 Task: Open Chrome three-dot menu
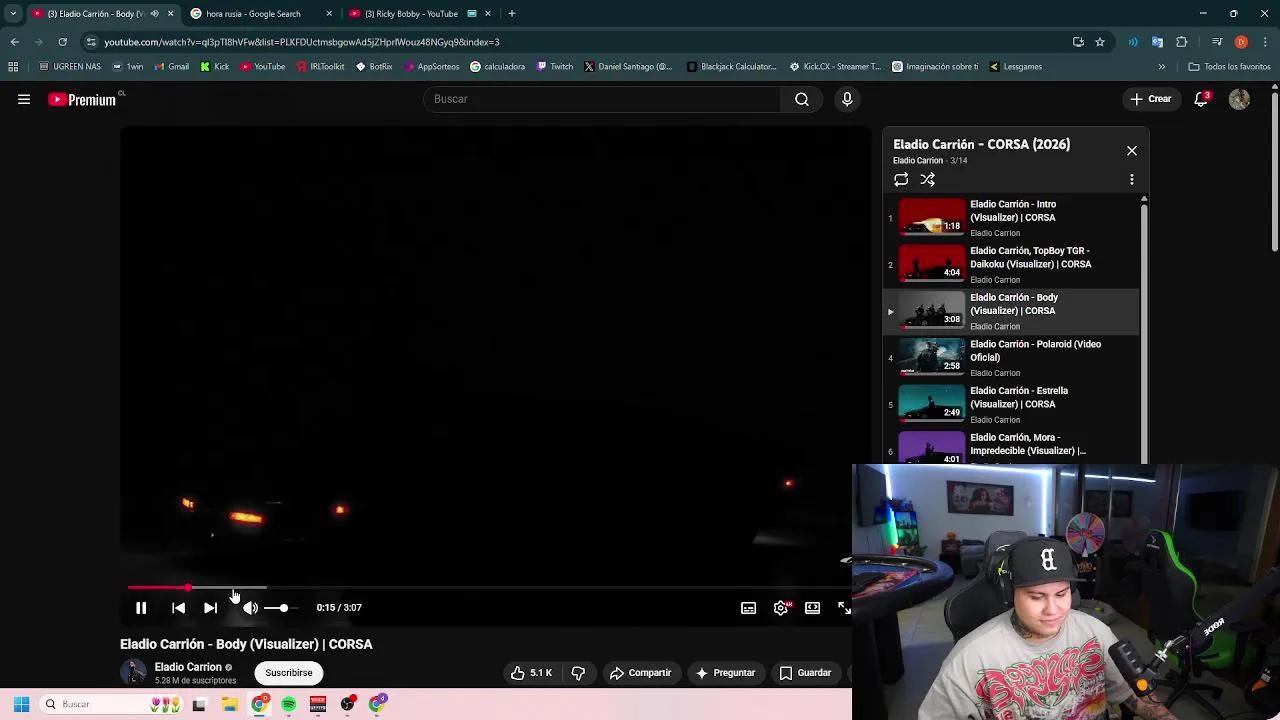click(x=1266, y=42)
